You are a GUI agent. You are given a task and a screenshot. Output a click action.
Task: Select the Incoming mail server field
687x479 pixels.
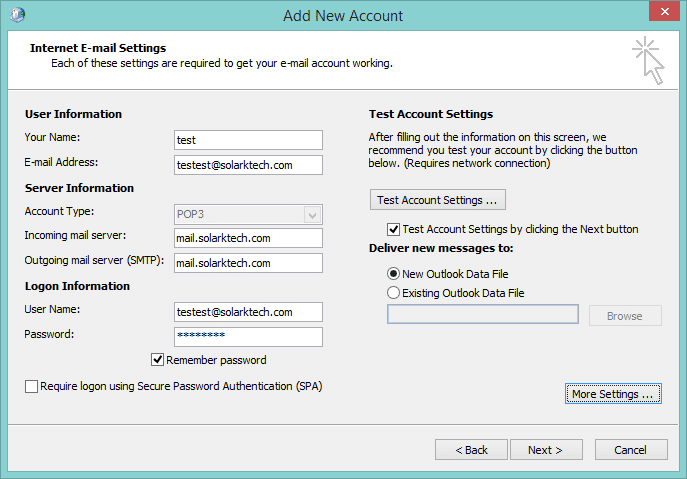point(248,238)
